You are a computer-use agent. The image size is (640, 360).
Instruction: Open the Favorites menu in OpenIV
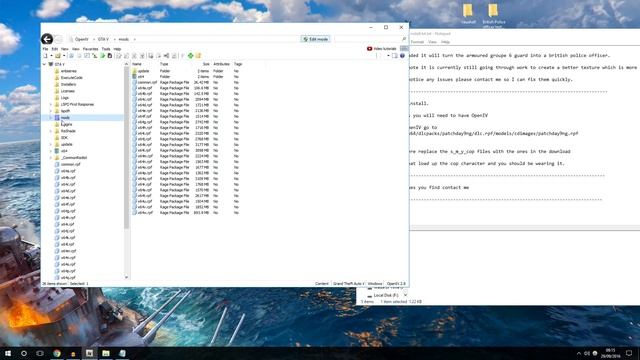click(x=91, y=49)
